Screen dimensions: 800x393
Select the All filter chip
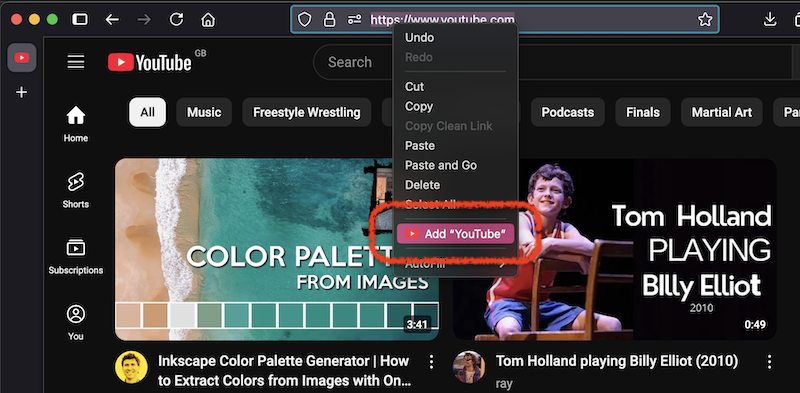tap(147, 112)
